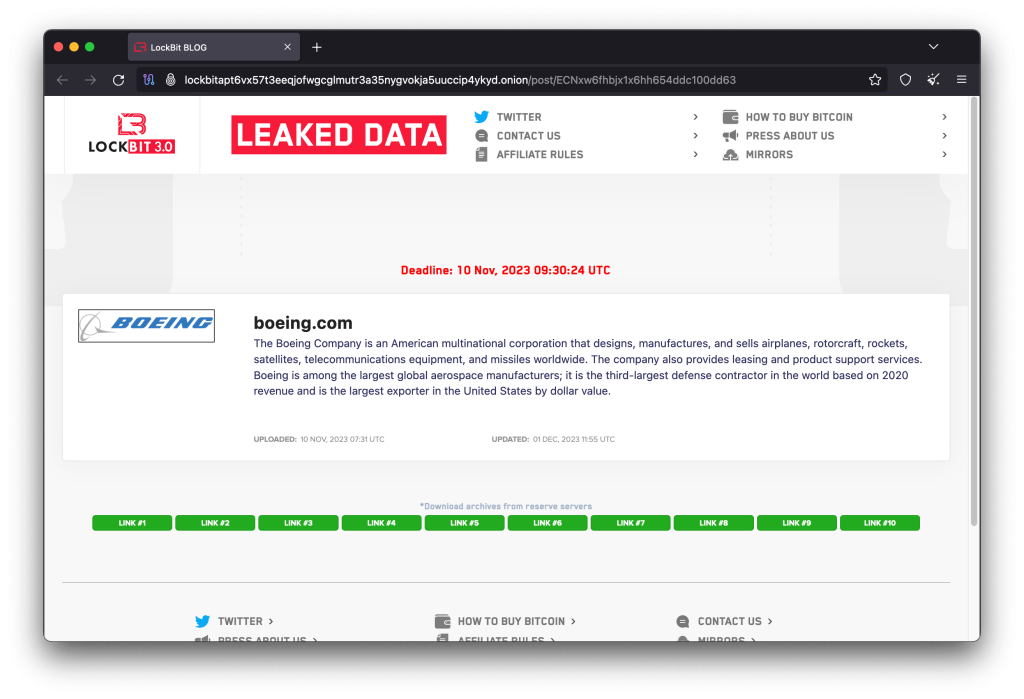Screen dimensions: 1024x699
Task: Click the Contact Us chat icon in header
Action: (x=481, y=136)
